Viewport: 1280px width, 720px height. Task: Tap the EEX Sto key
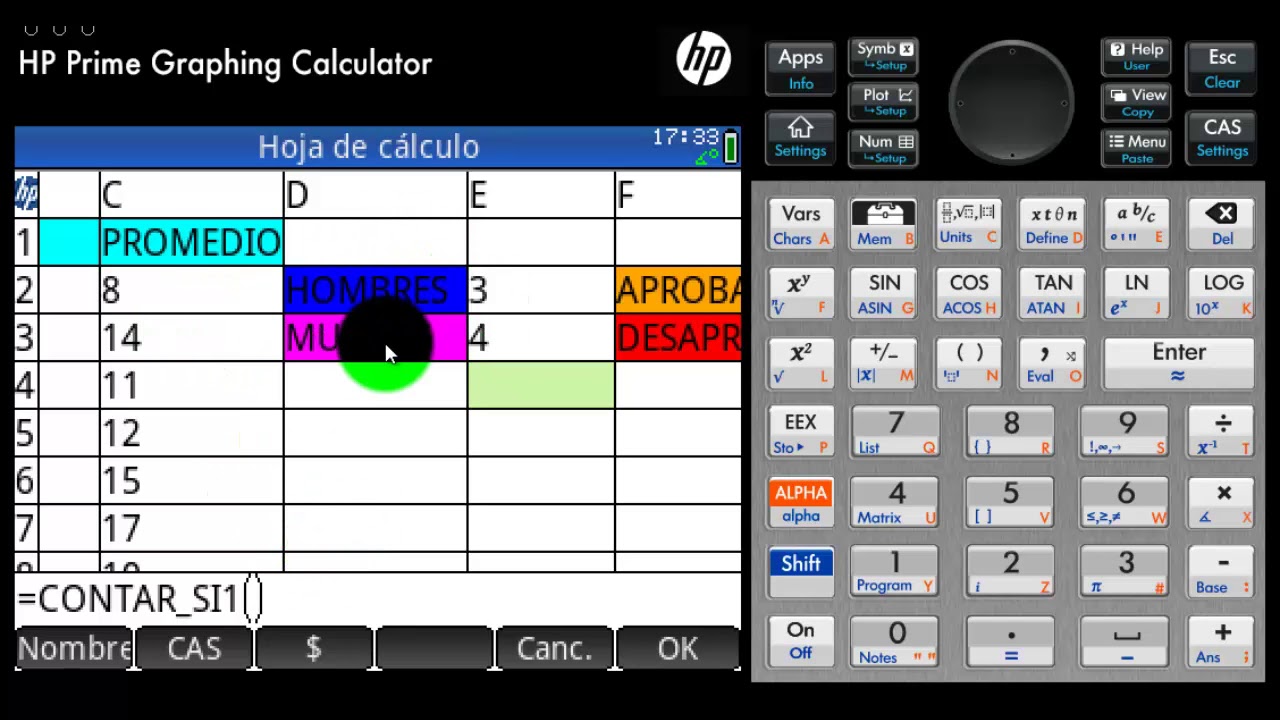[800, 433]
